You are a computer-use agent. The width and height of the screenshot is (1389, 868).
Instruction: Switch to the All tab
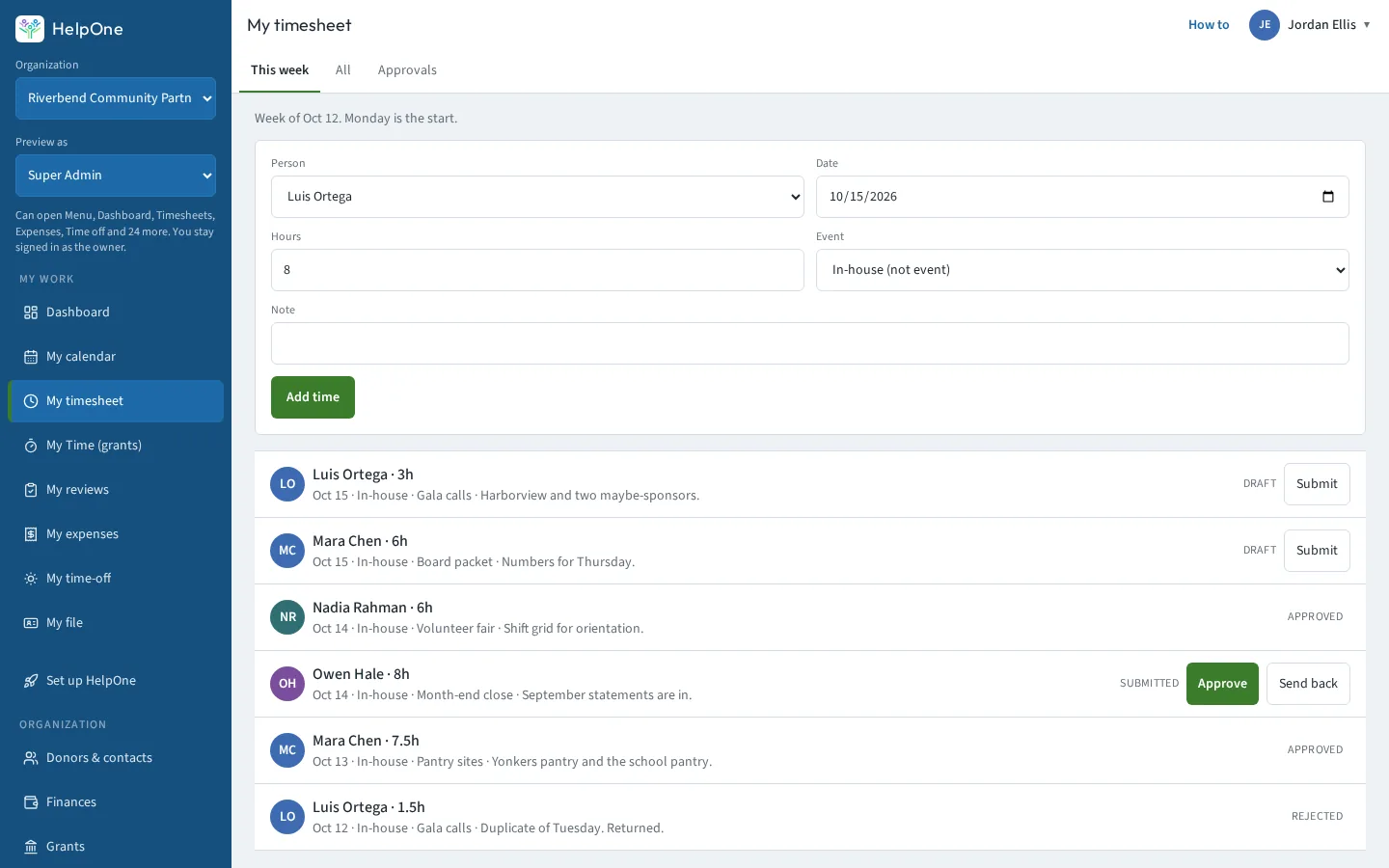[342, 70]
